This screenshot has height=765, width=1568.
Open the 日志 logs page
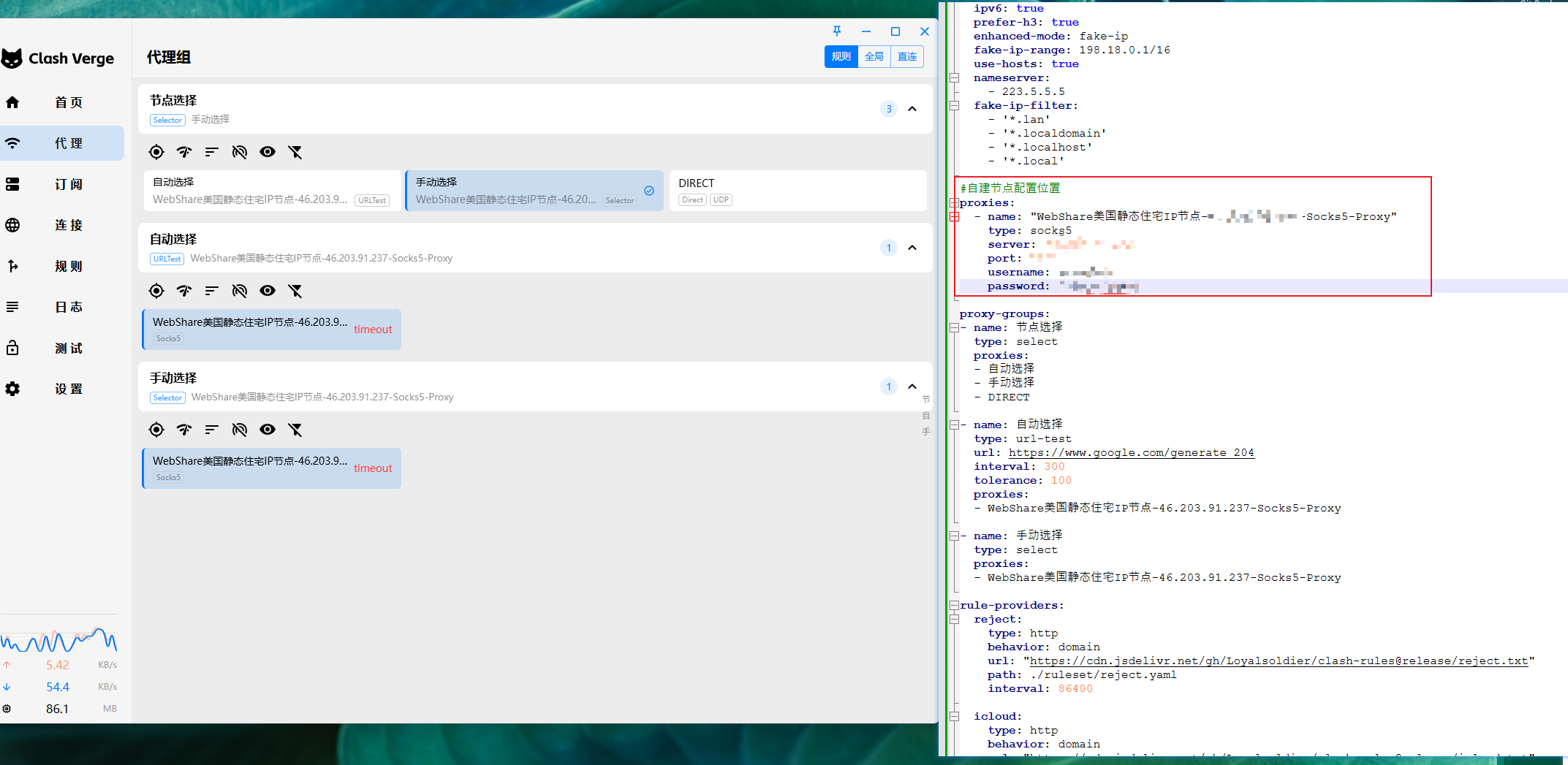point(62,307)
